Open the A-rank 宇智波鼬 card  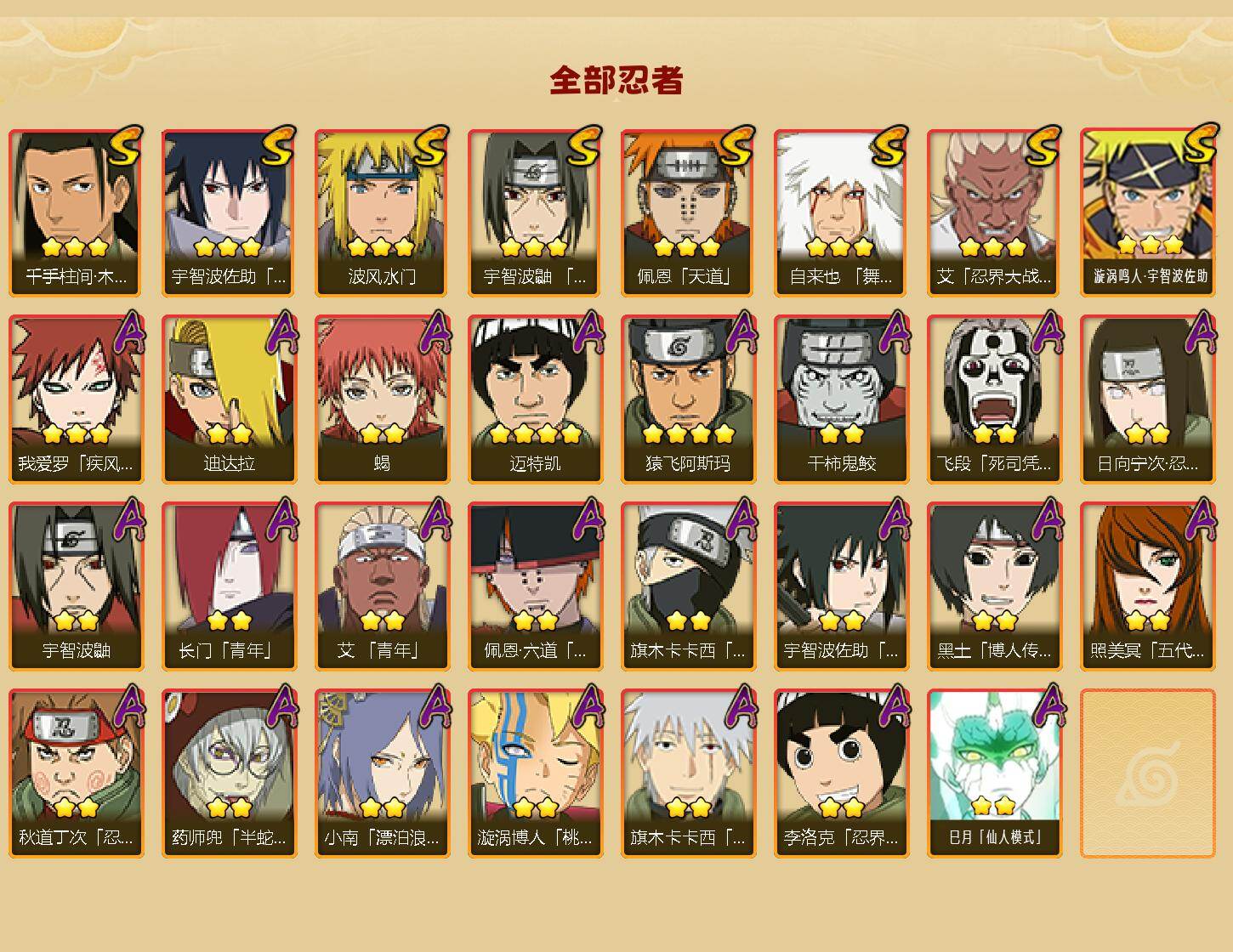click(76, 586)
